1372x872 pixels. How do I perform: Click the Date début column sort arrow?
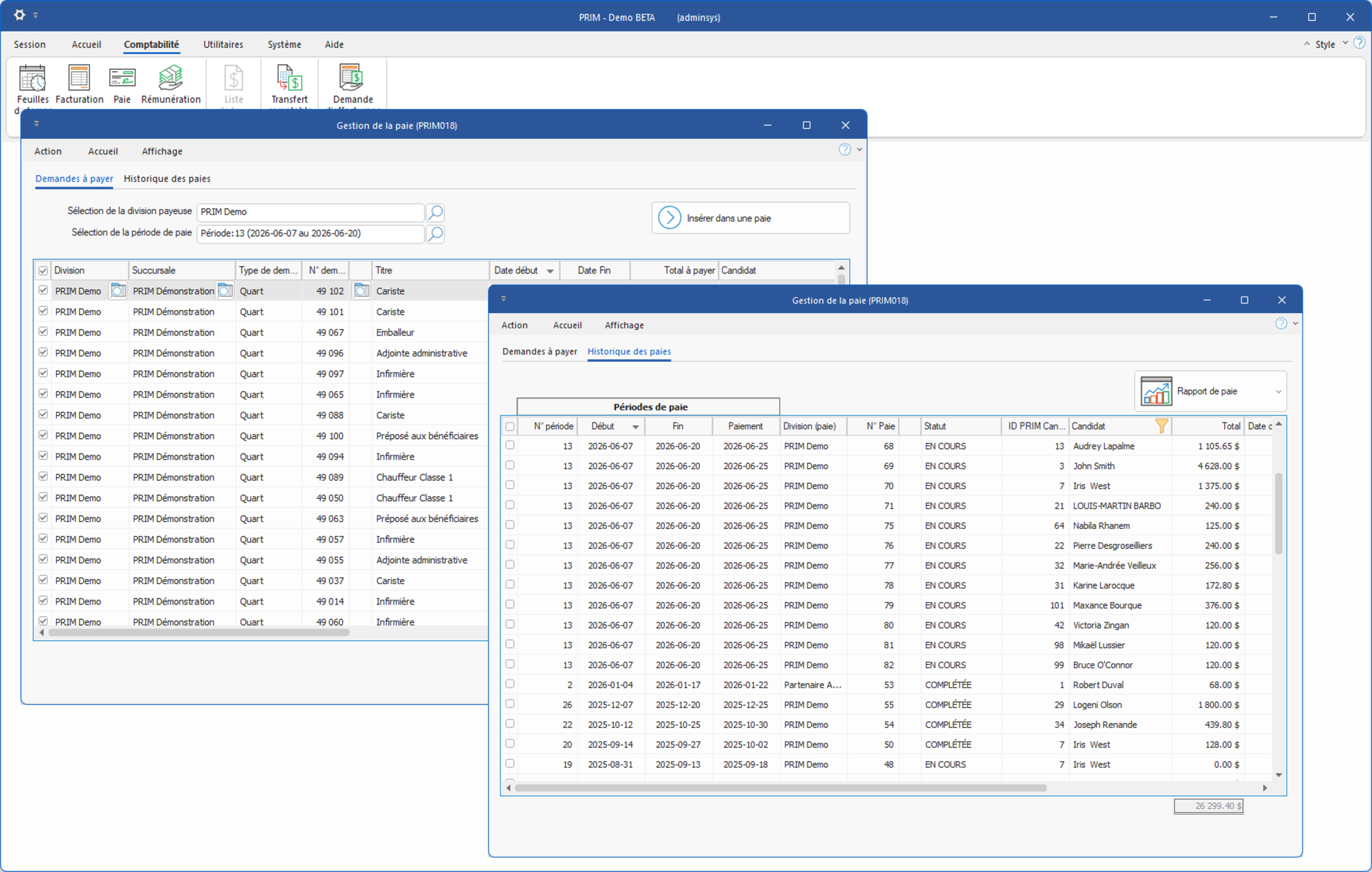point(550,271)
